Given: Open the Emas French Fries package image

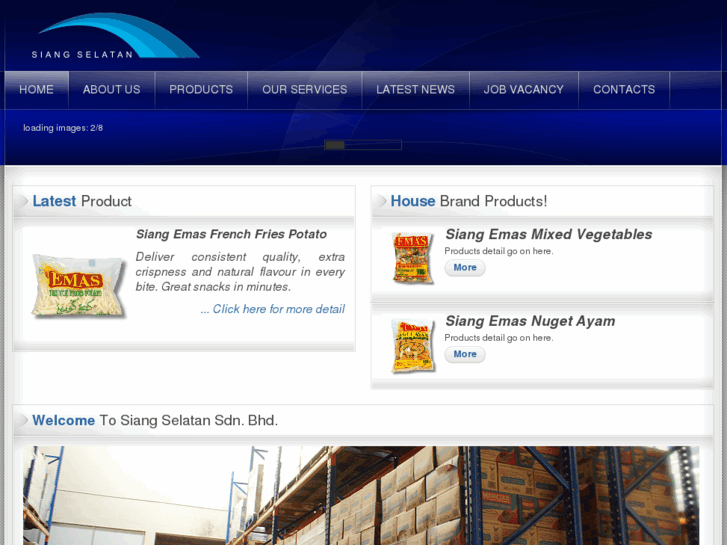Looking at the screenshot, I should pyautogui.click(x=79, y=286).
